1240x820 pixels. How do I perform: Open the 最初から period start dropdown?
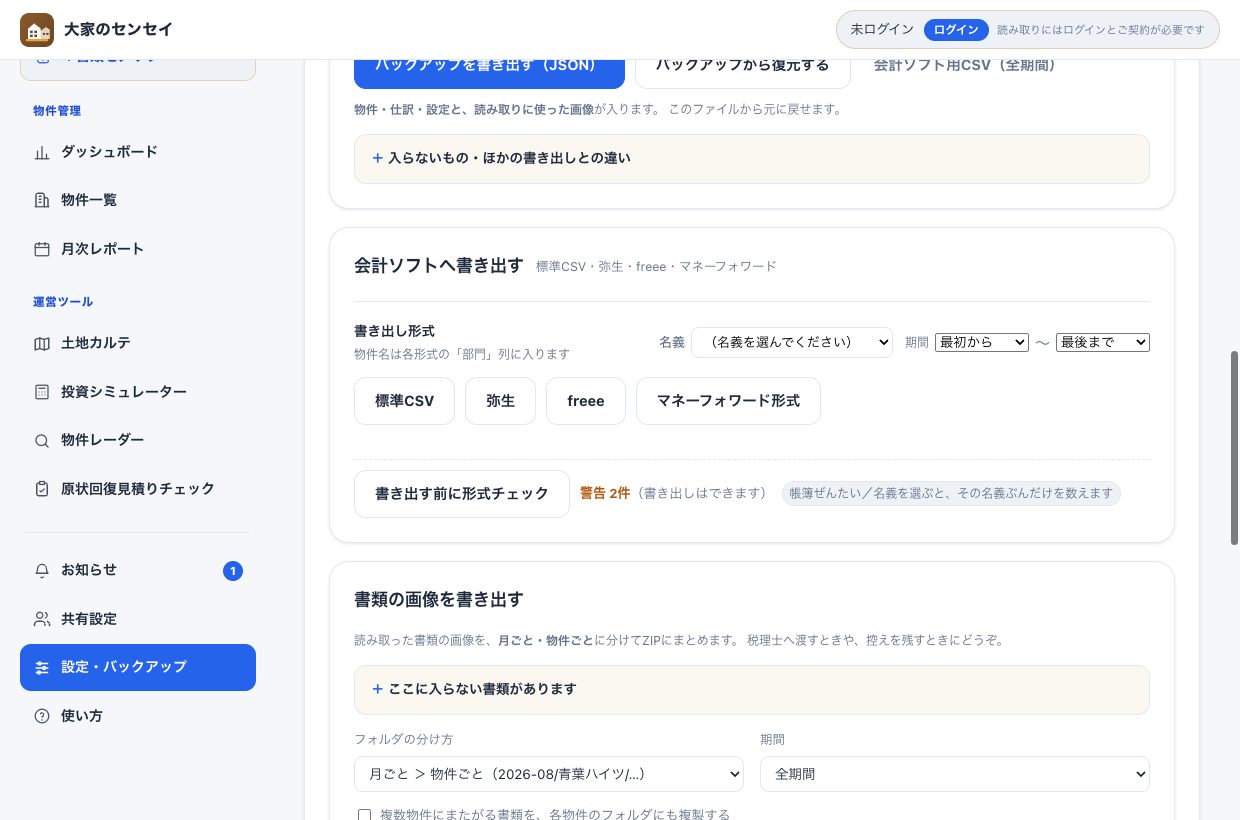(982, 342)
